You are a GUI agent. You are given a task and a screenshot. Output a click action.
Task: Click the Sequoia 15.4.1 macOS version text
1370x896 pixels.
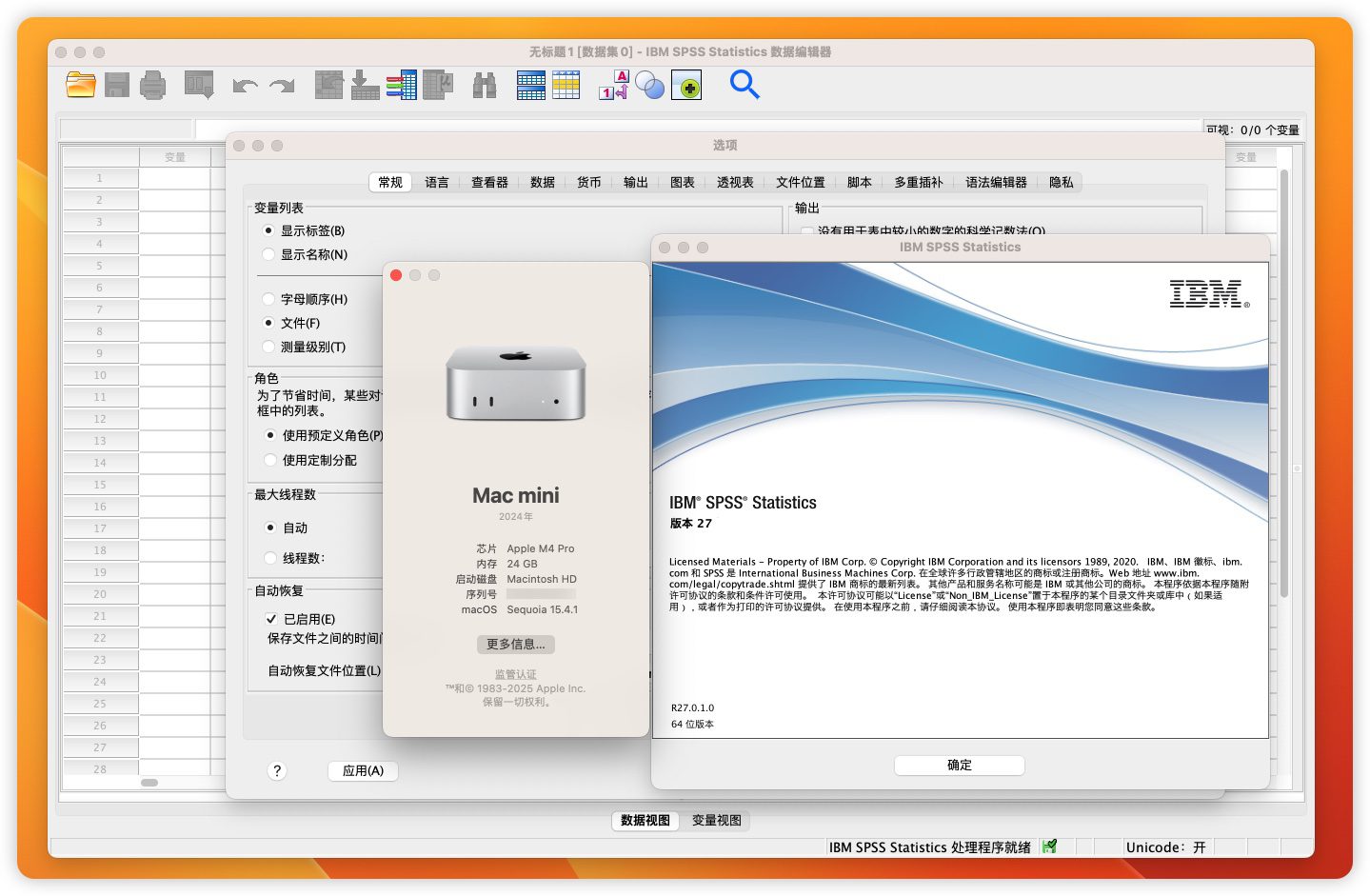[x=543, y=609]
